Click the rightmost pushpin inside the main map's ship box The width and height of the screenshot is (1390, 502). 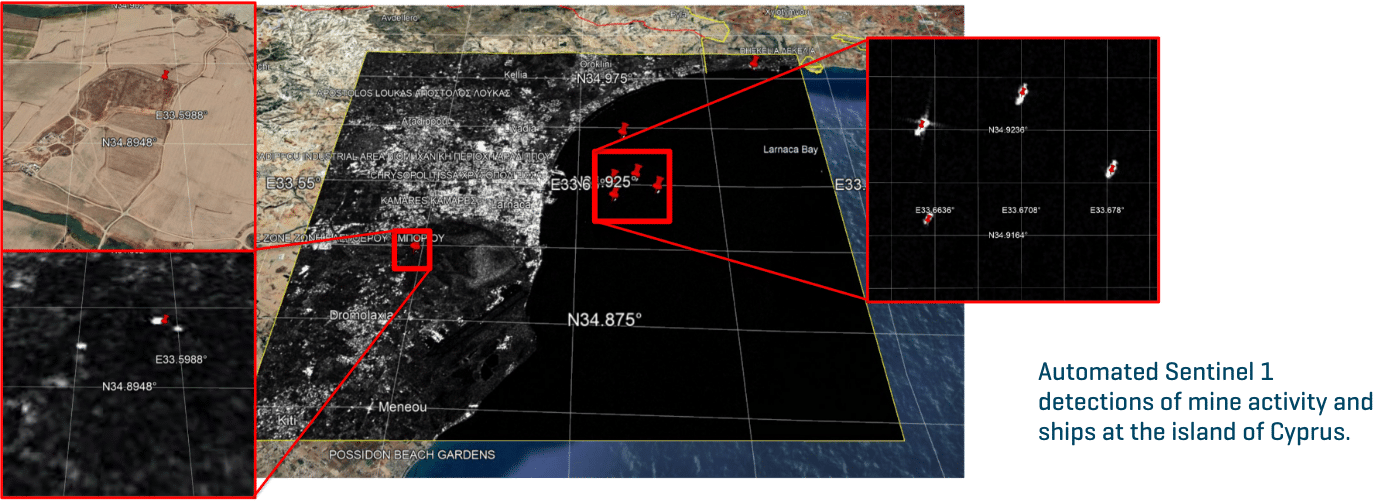tap(658, 183)
